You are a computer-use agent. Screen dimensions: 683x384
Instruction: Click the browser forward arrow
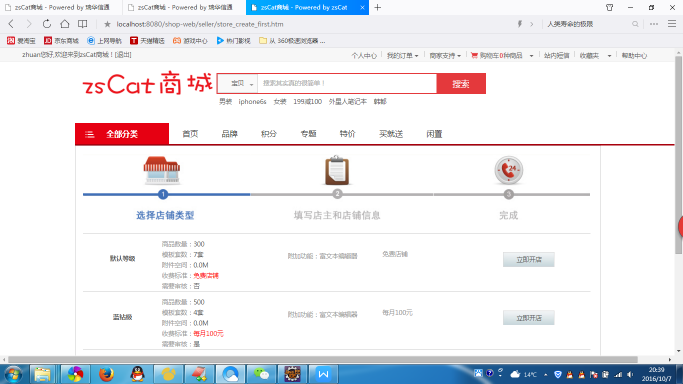29,24
